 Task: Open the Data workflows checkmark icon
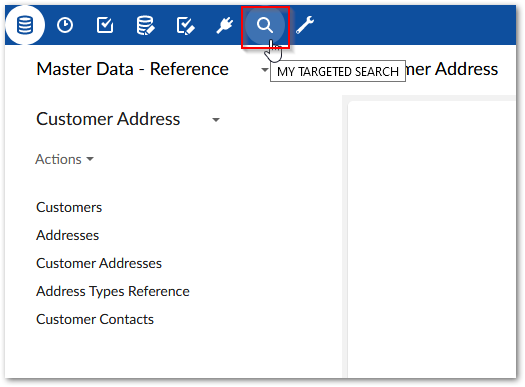click(x=105, y=25)
